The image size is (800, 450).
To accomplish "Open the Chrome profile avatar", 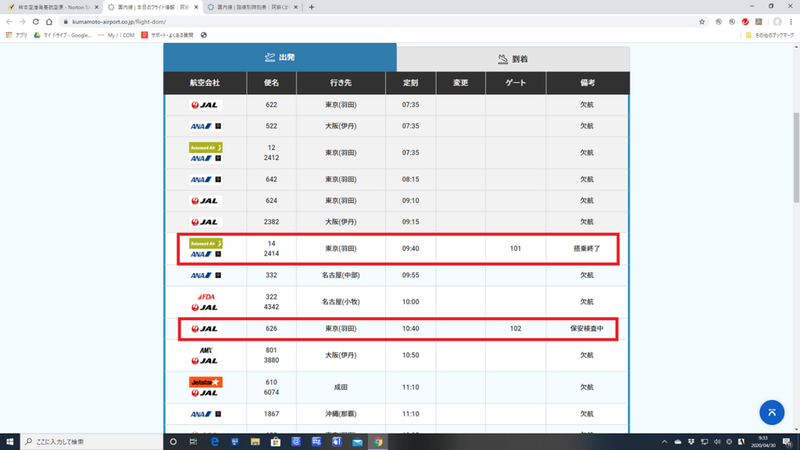I will pos(777,22).
